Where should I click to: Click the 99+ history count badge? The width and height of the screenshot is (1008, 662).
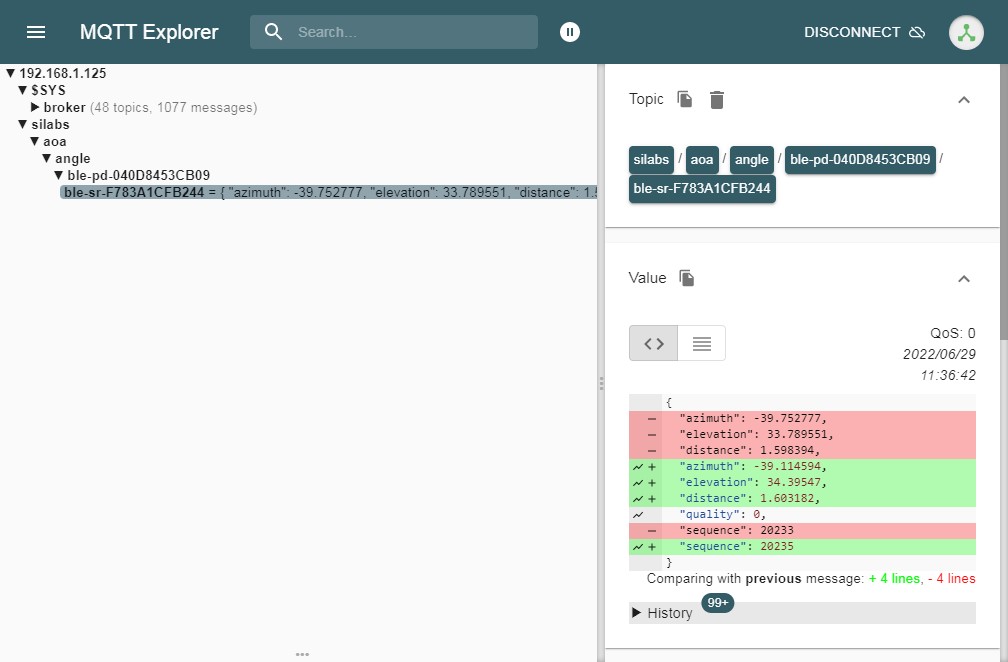tap(717, 602)
